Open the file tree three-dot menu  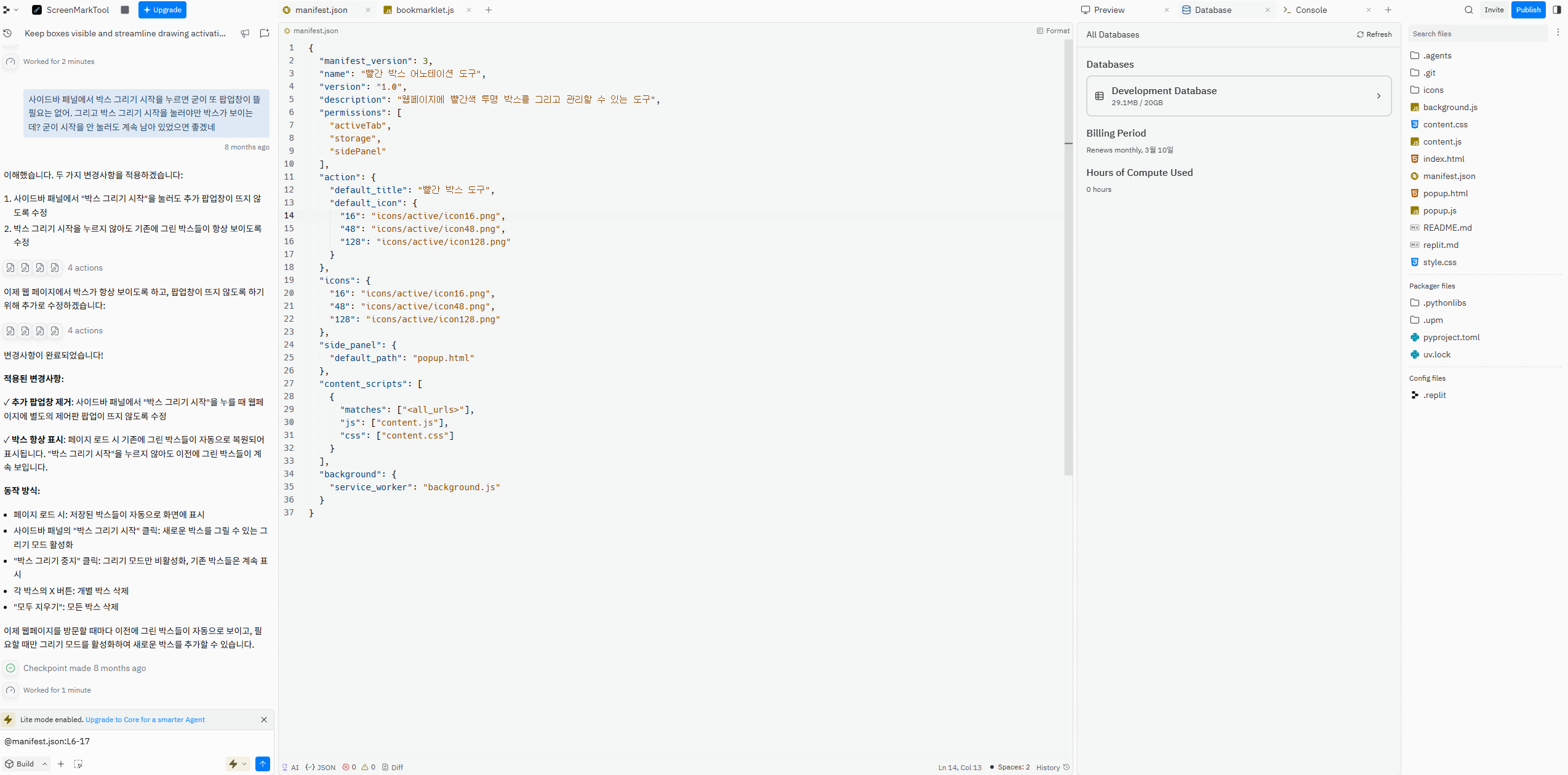click(1558, 33)
